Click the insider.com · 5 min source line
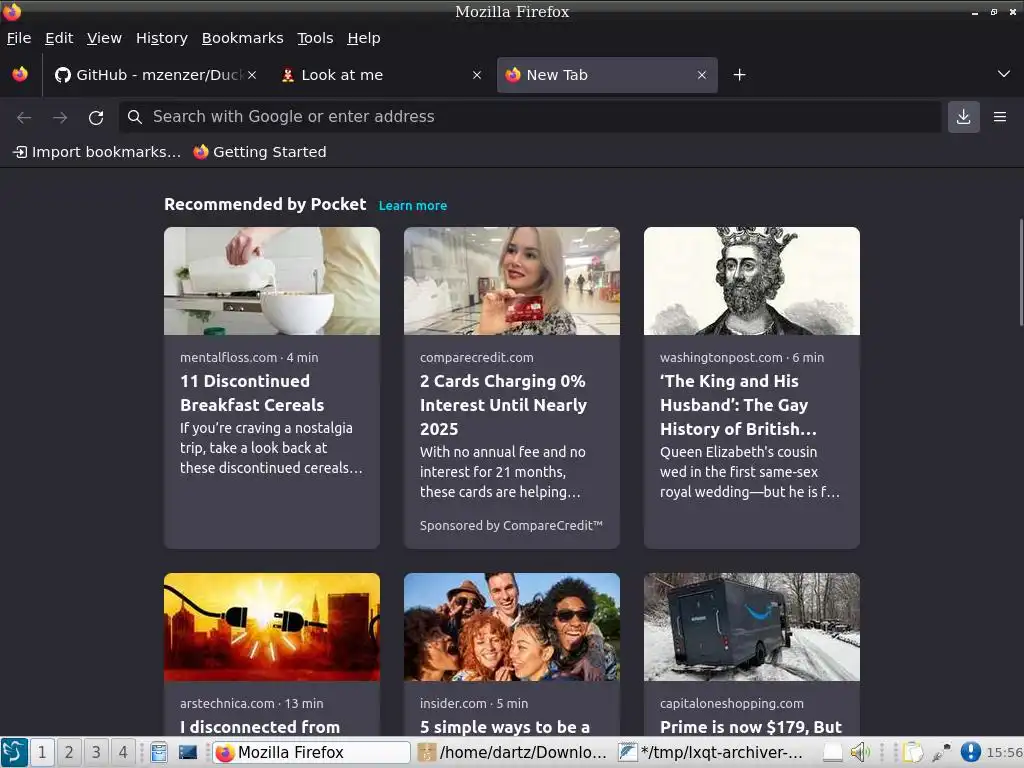 [x=474, y=704]
